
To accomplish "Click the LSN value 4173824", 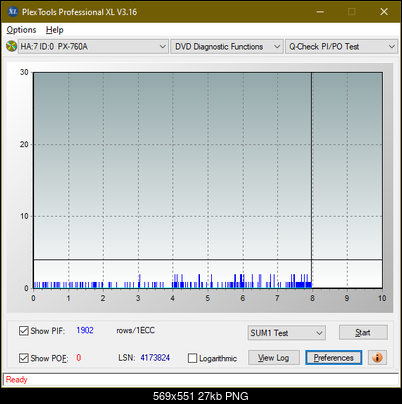I will [x=155, y=358].
